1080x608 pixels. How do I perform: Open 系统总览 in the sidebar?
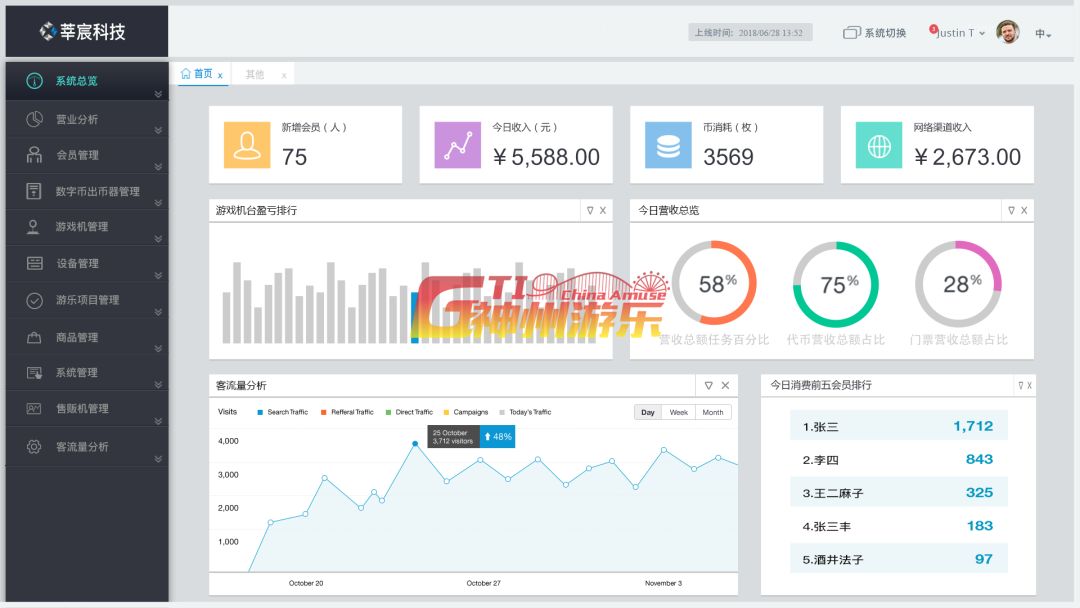[x=87, y=81]
